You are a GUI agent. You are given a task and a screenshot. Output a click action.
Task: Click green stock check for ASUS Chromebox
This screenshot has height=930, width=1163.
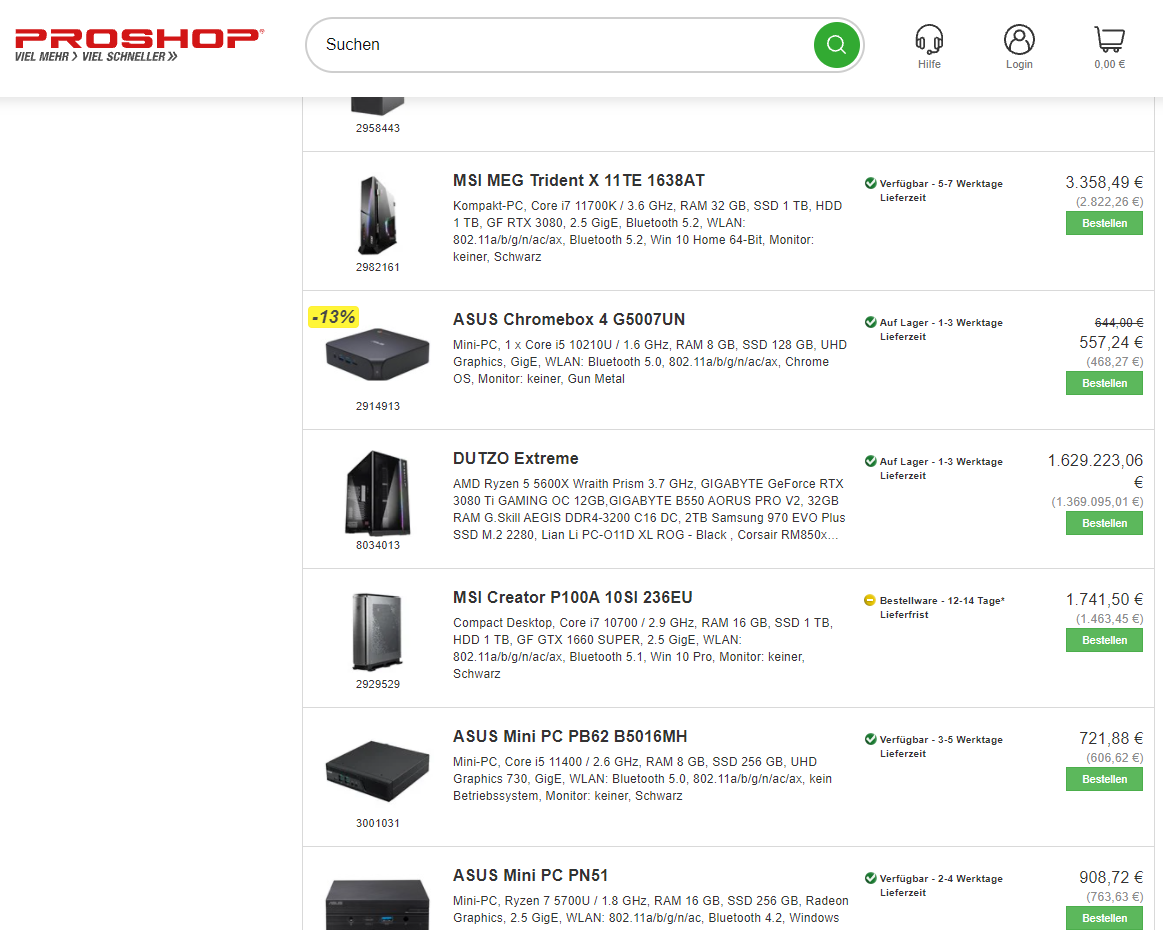871,322
